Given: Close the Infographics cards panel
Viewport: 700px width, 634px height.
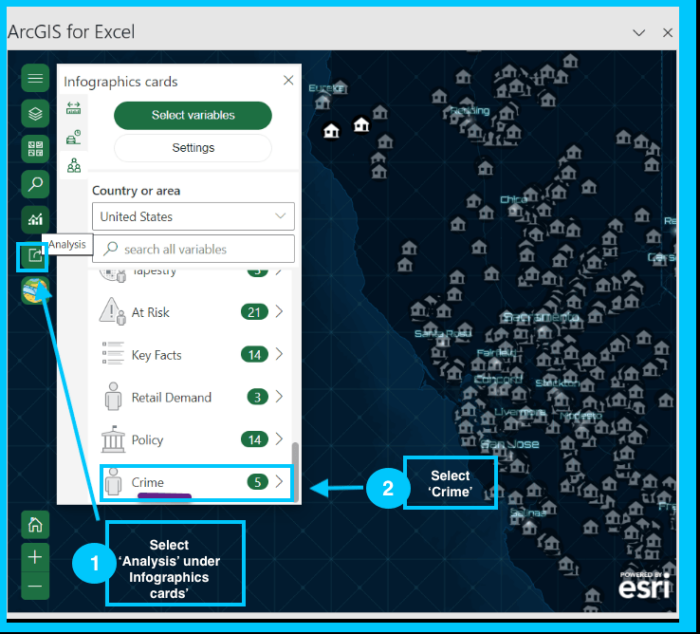Looking at the screenshot, I should coord(288,80).
